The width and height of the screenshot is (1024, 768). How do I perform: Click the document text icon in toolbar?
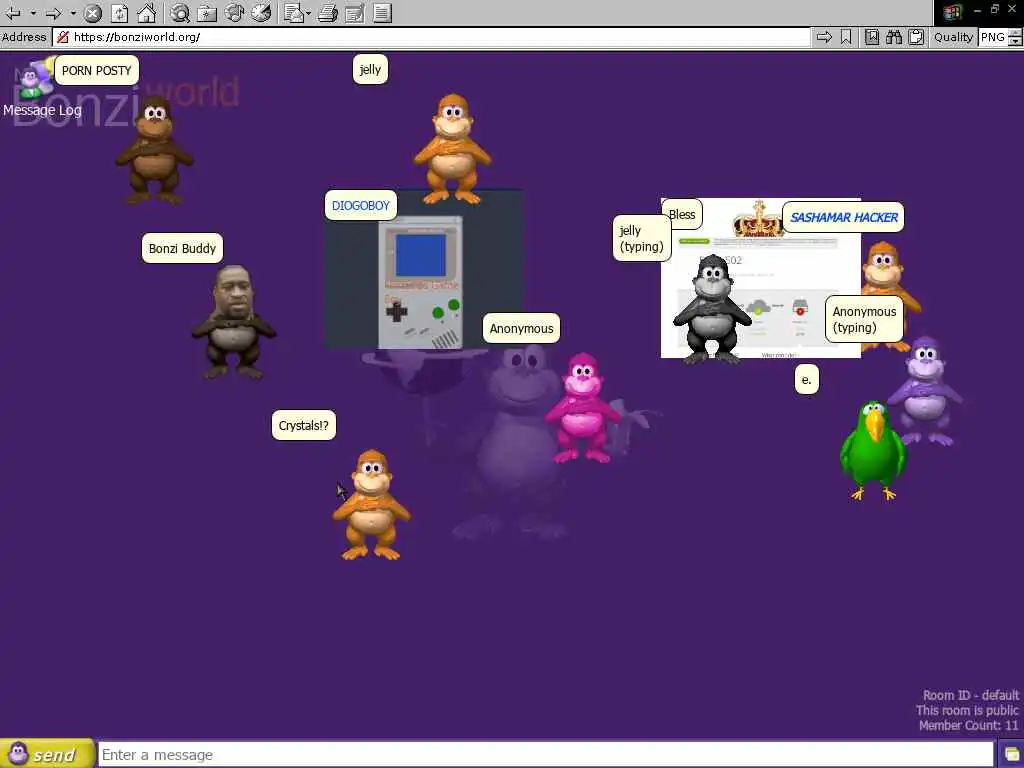point(383,12)
